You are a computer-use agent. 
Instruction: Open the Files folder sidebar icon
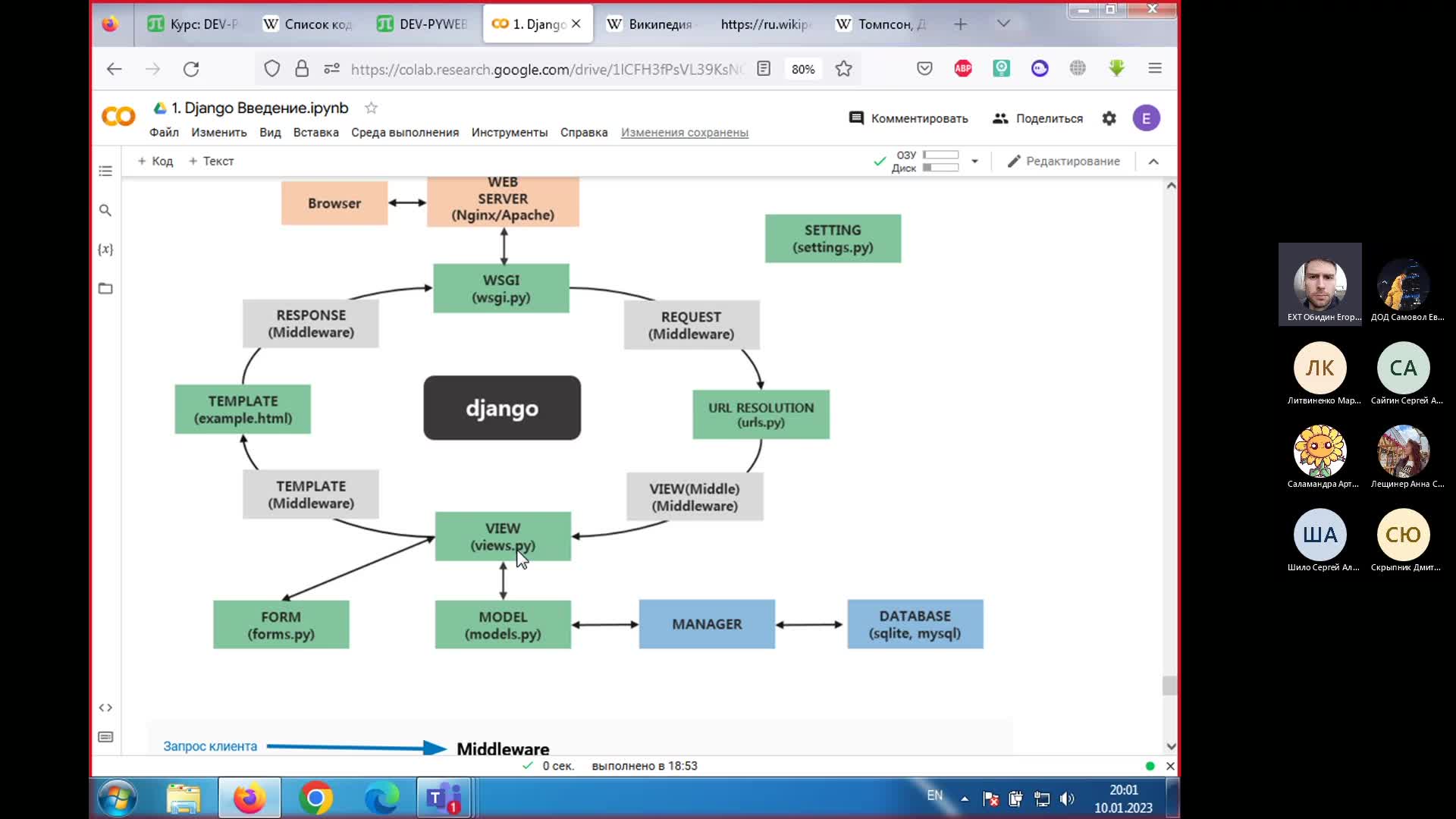coord(105,288)
